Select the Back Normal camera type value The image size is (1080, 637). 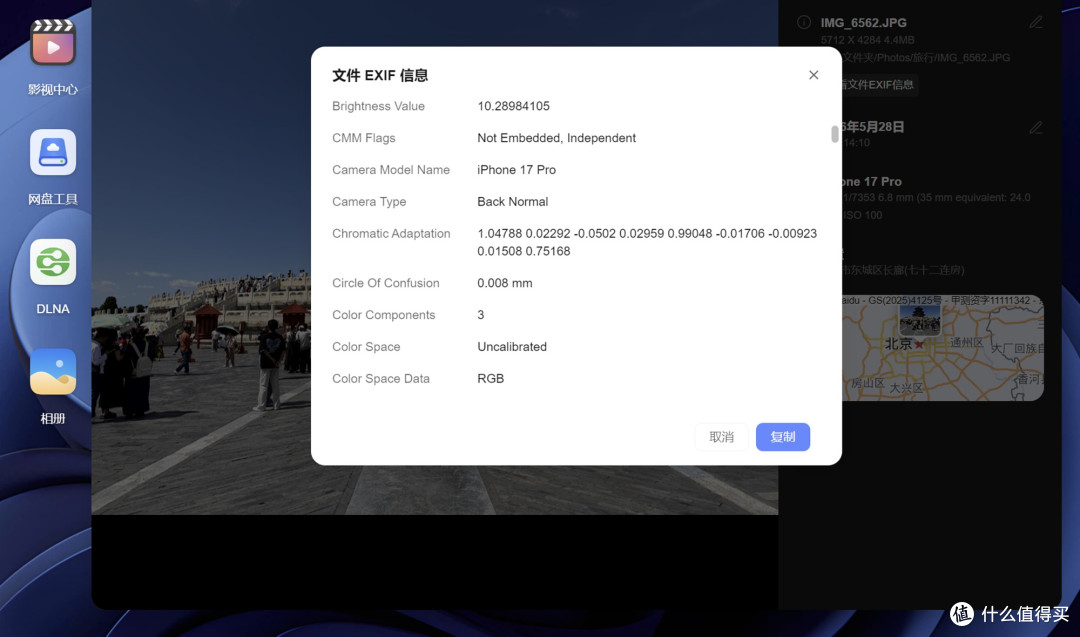tap(512, 202)
